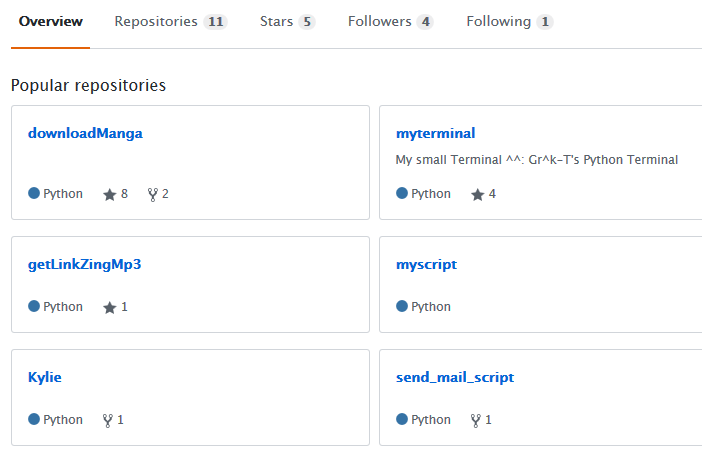The image size is (702, 465).
Task: Open the Stars tab
Action: click(287, 21)
